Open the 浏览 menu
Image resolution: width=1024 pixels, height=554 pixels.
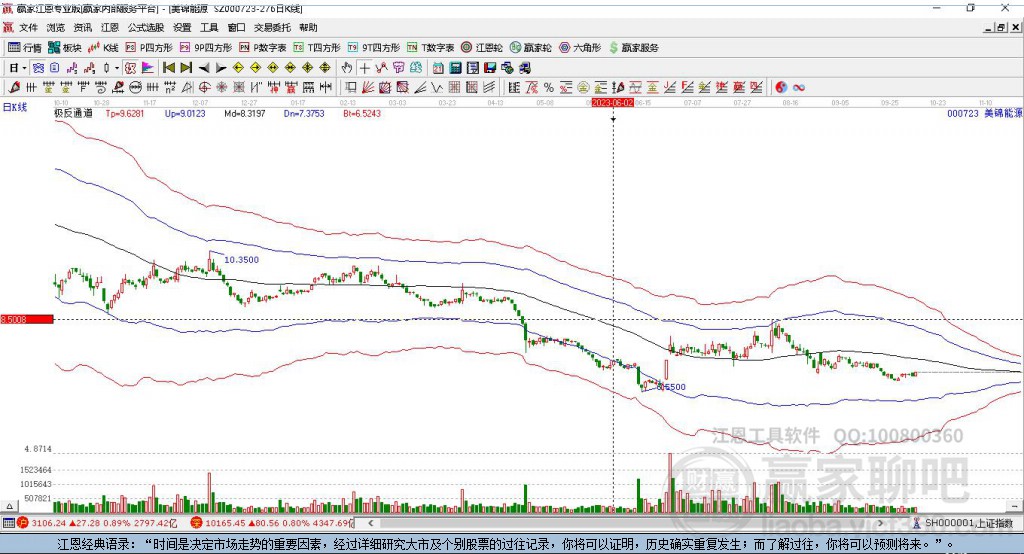coord(56,27)
